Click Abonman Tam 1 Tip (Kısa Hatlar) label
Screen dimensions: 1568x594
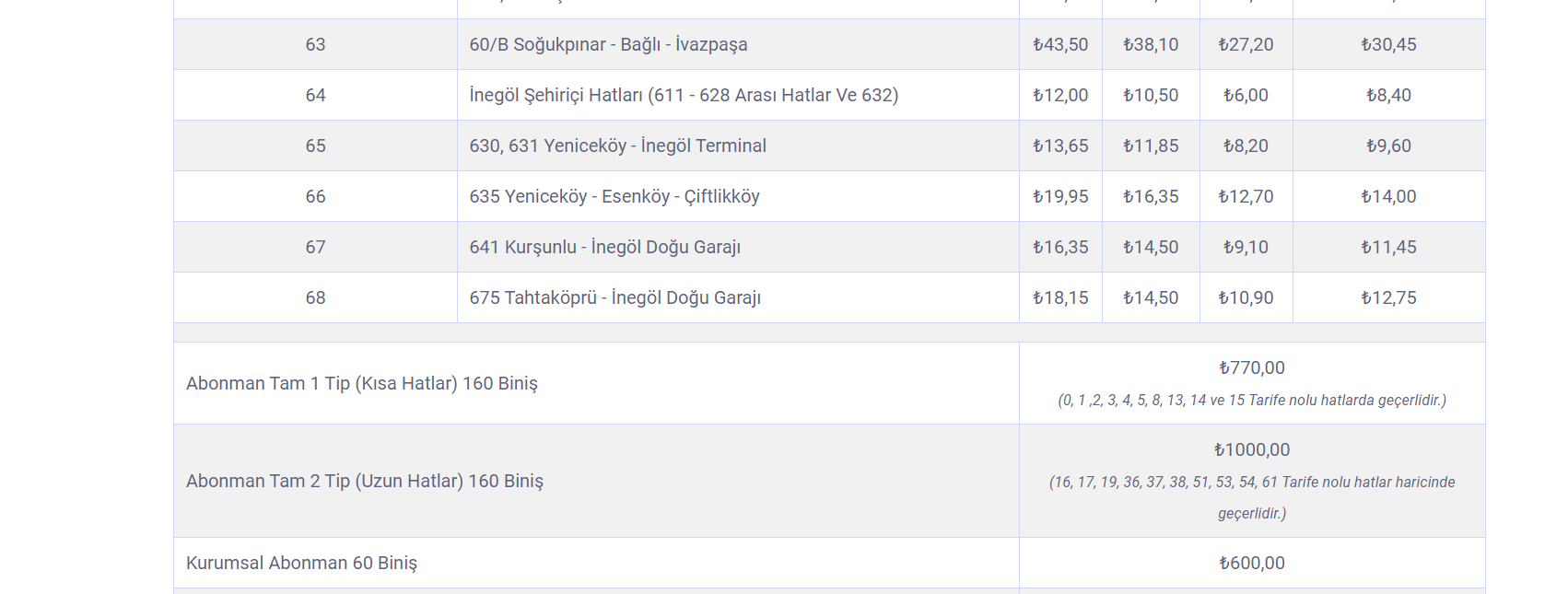[362, 383]
